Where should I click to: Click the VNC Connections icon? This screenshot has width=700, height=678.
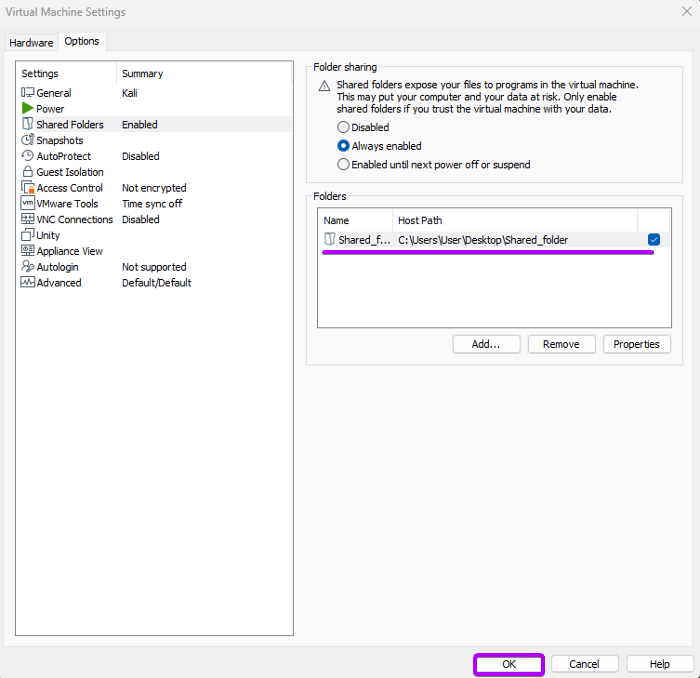(27, 219)
